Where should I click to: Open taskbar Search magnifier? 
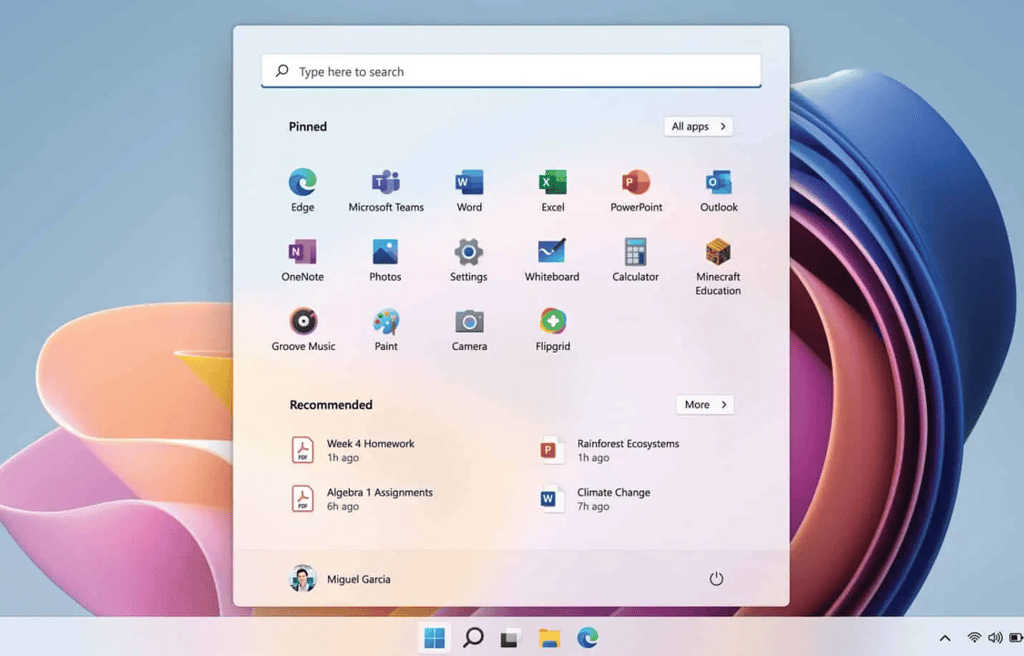click(x=473, y=638)
